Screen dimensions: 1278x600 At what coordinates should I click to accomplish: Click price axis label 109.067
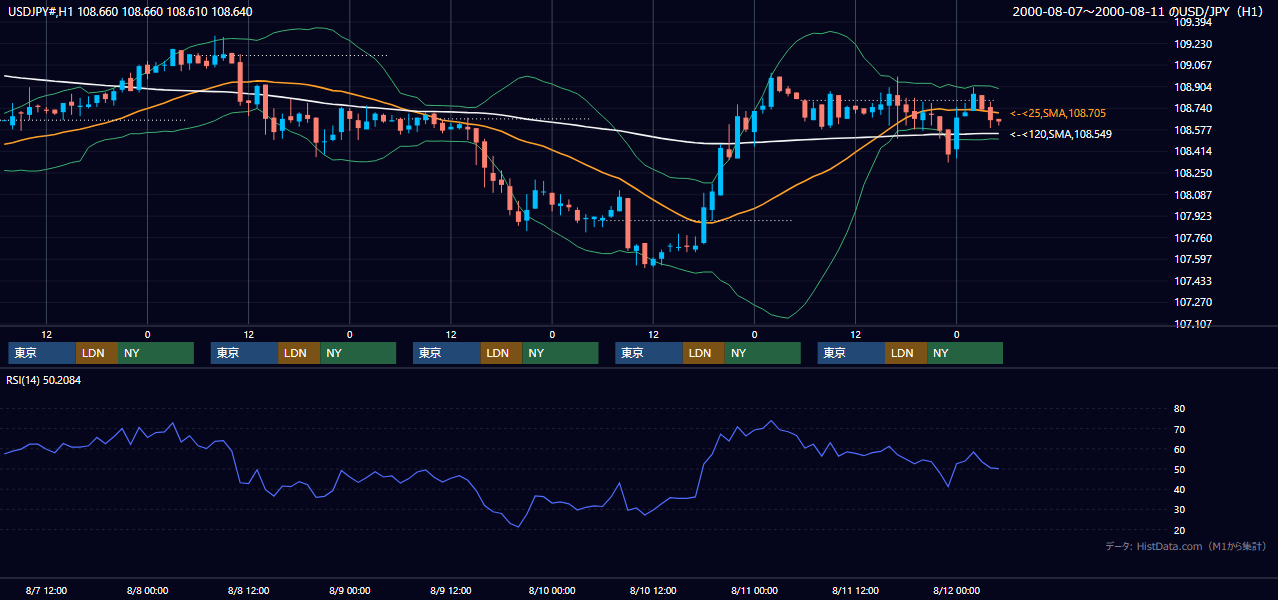(x=1192, y=65)
